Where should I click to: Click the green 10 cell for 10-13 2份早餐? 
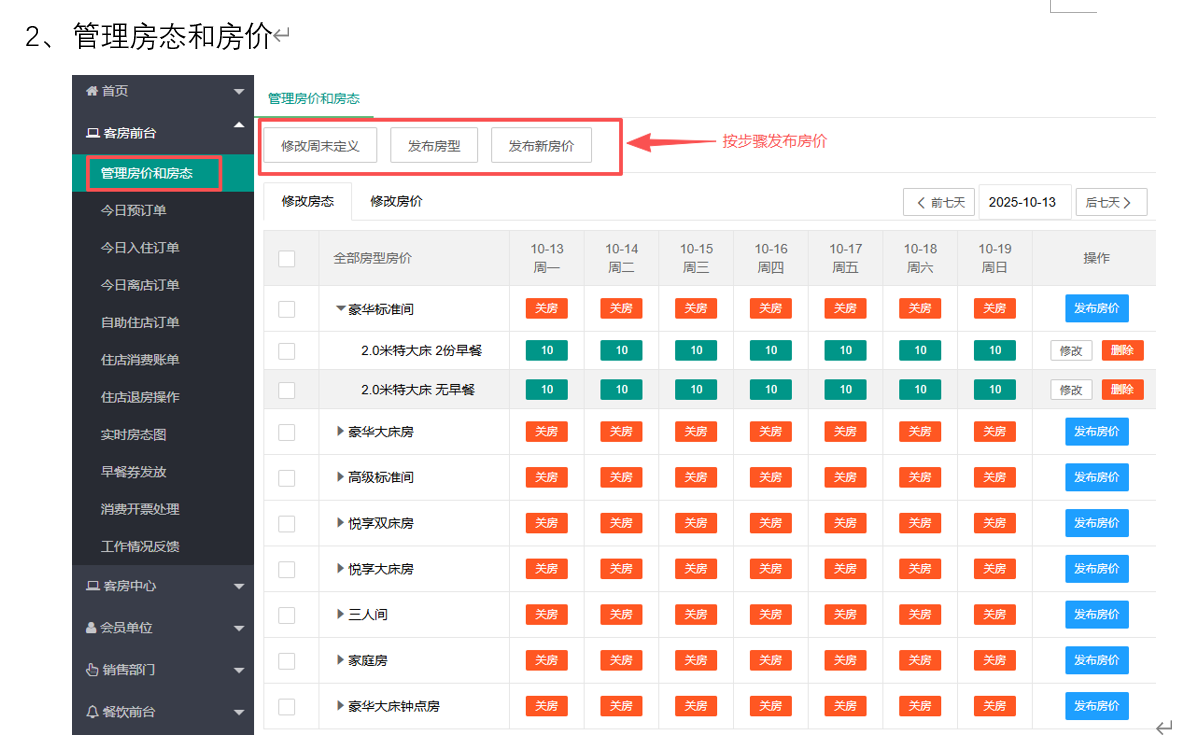547,351
